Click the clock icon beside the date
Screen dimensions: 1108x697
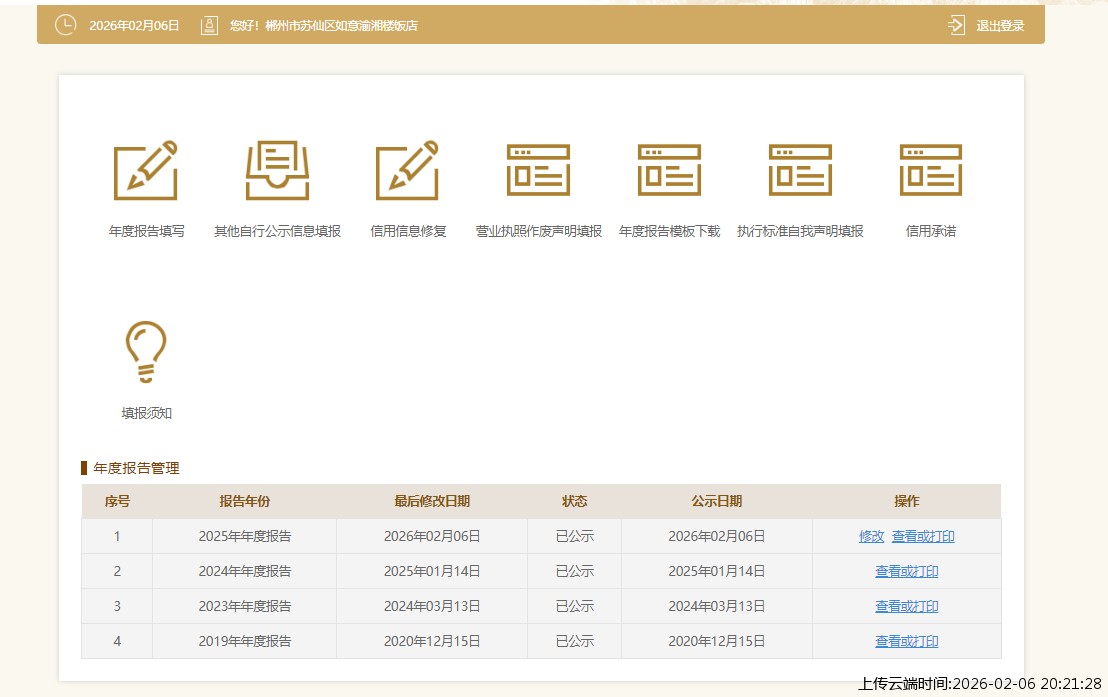click(x=65, y=25)
